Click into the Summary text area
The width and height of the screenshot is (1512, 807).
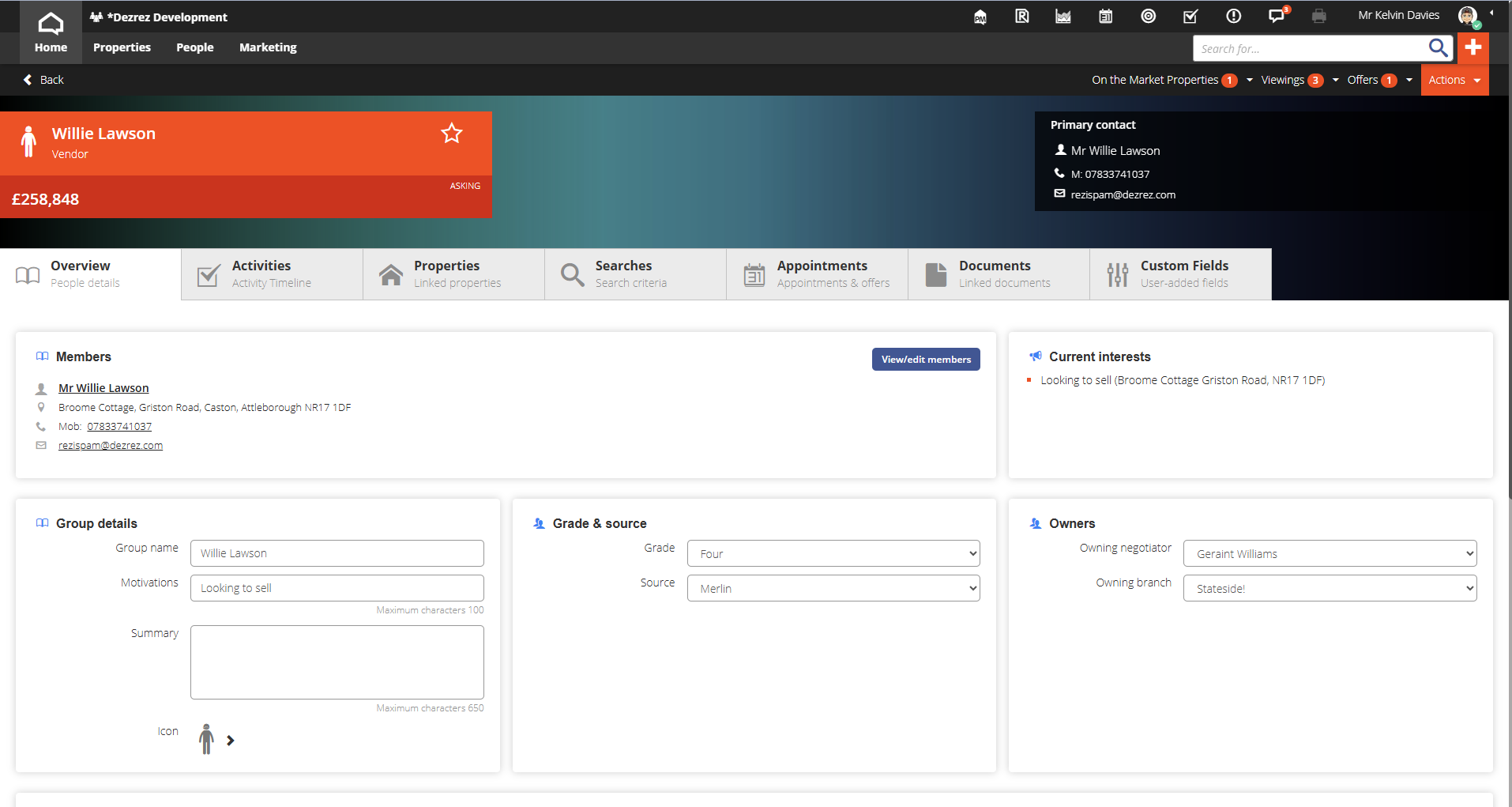(x=337, y=662)
